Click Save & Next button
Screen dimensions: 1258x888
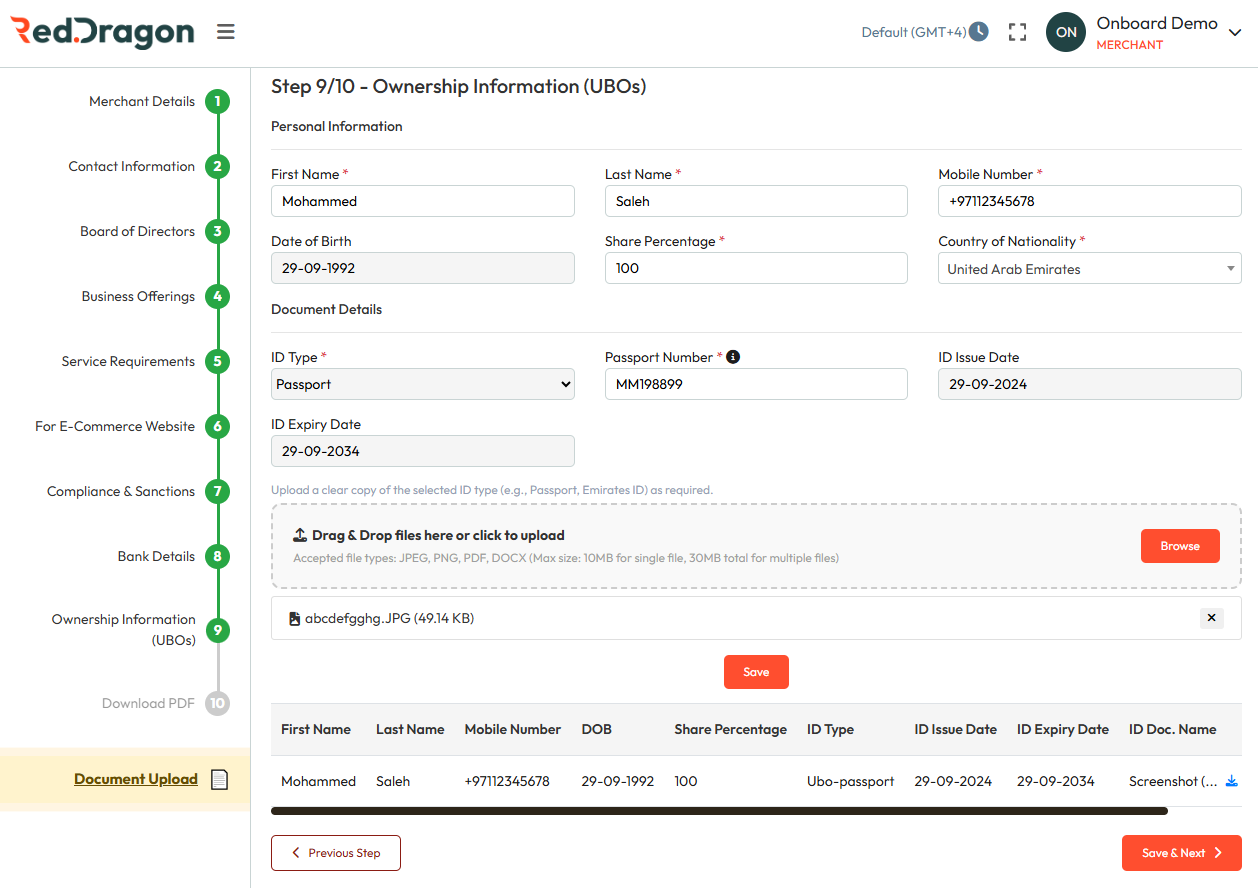click(x=1181, y=853)
